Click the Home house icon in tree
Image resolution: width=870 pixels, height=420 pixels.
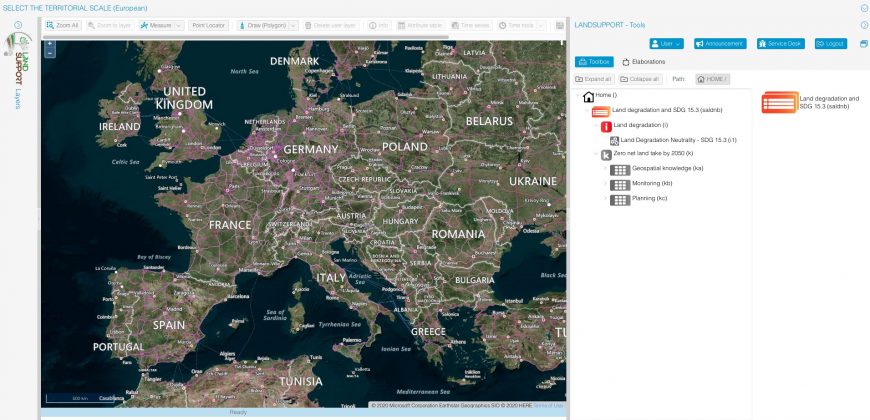pyautogui.click(x=588, y=96)
